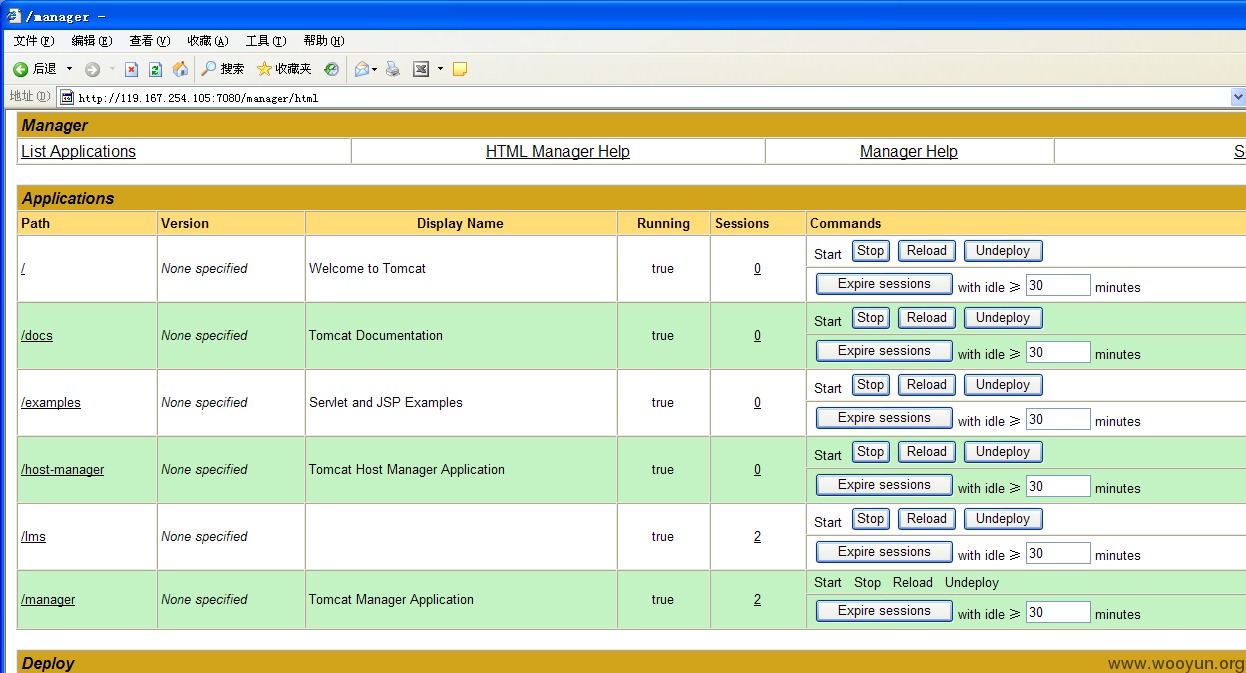Screen dimensions: 1246x673
Task: Open the /manager application path link
Action: tap(48, 599)
